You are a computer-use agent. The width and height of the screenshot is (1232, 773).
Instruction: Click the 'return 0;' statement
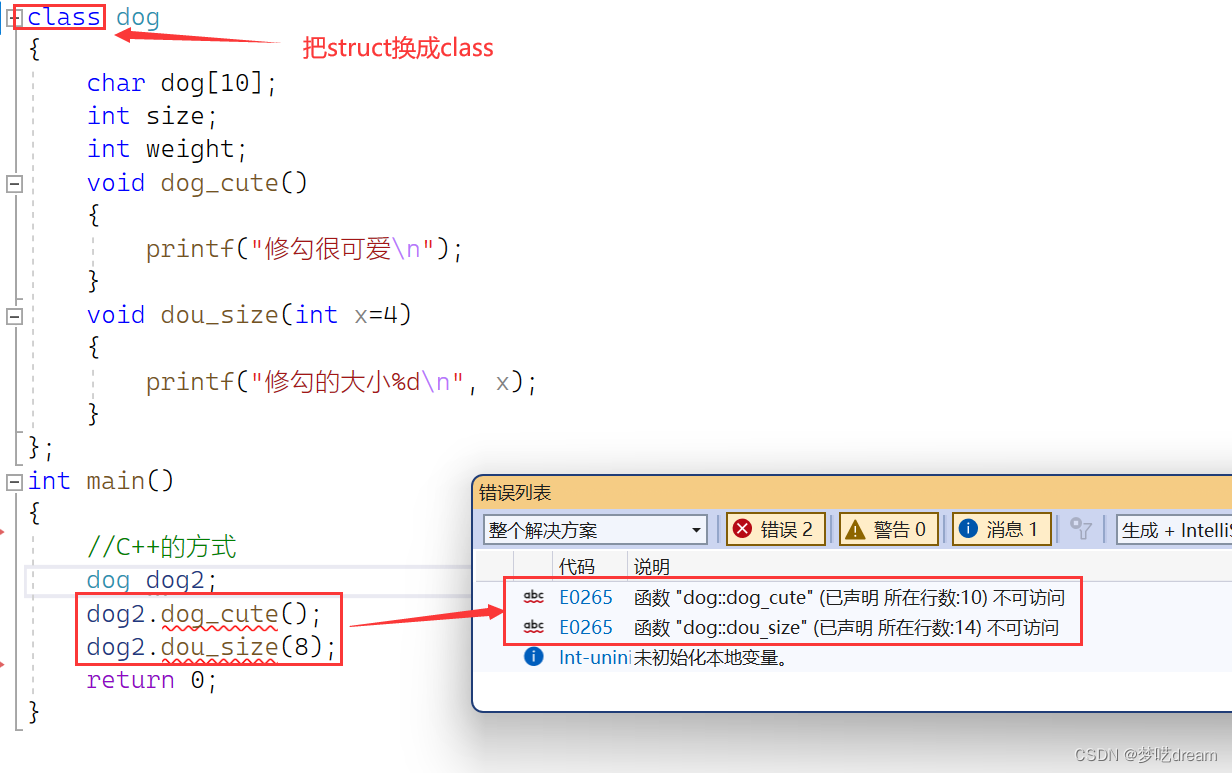pyautogui.click(x=152, y=680)
